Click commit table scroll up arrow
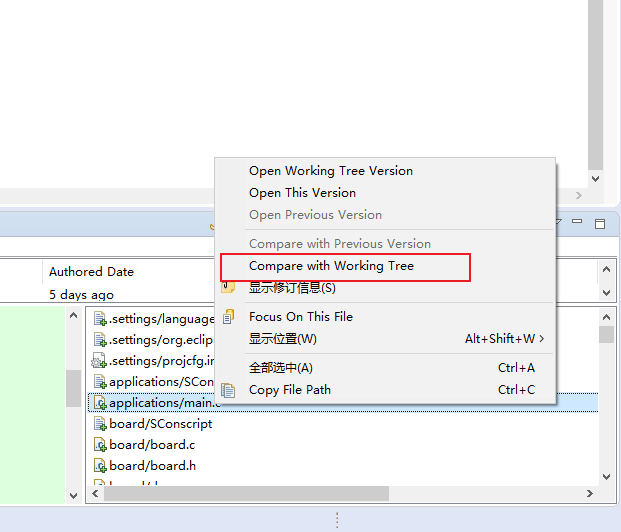Screen dimensions: 621x532 coord(606,269)
